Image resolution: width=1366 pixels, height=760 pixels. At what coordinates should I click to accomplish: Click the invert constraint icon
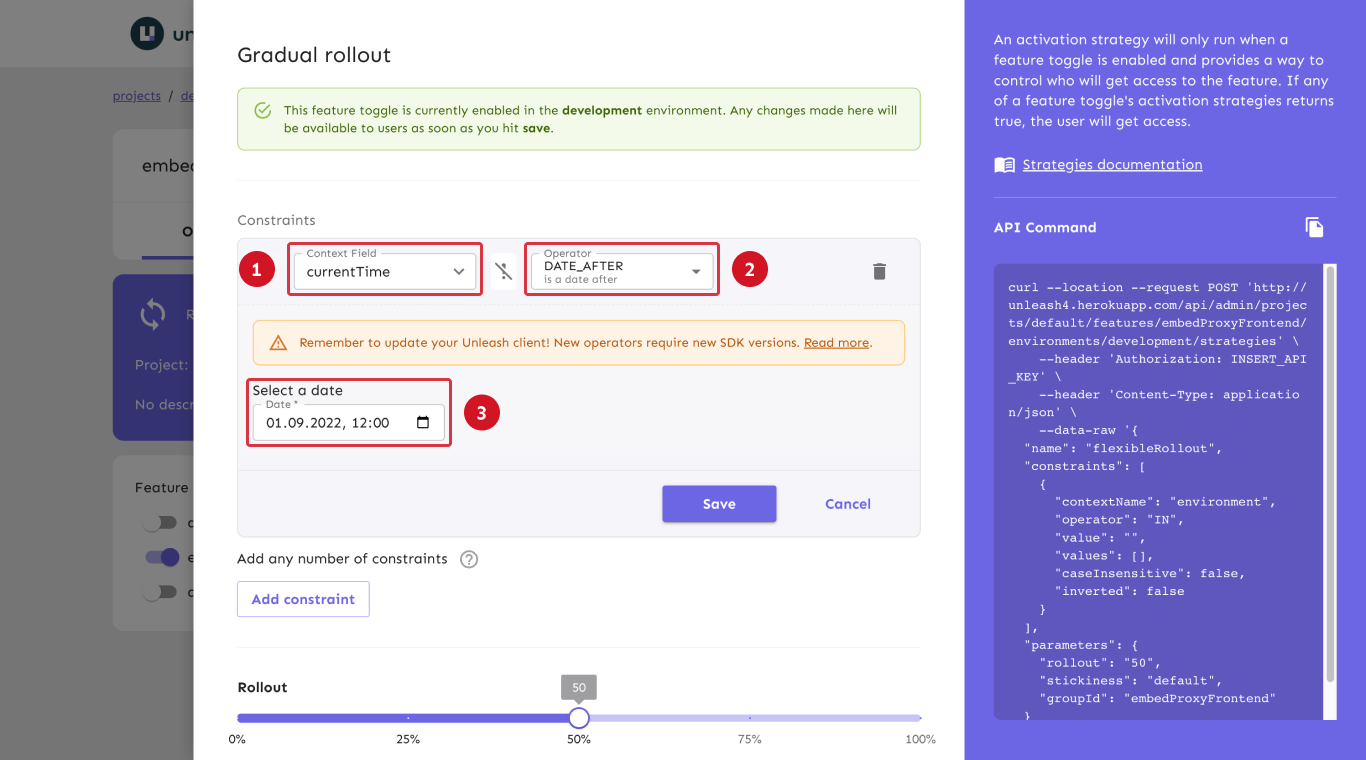[x=503, y=270]
